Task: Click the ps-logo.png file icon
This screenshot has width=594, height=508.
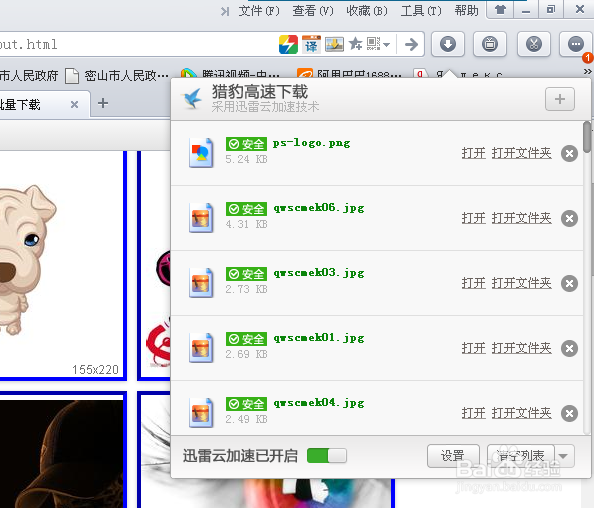Action: (201, 153)
